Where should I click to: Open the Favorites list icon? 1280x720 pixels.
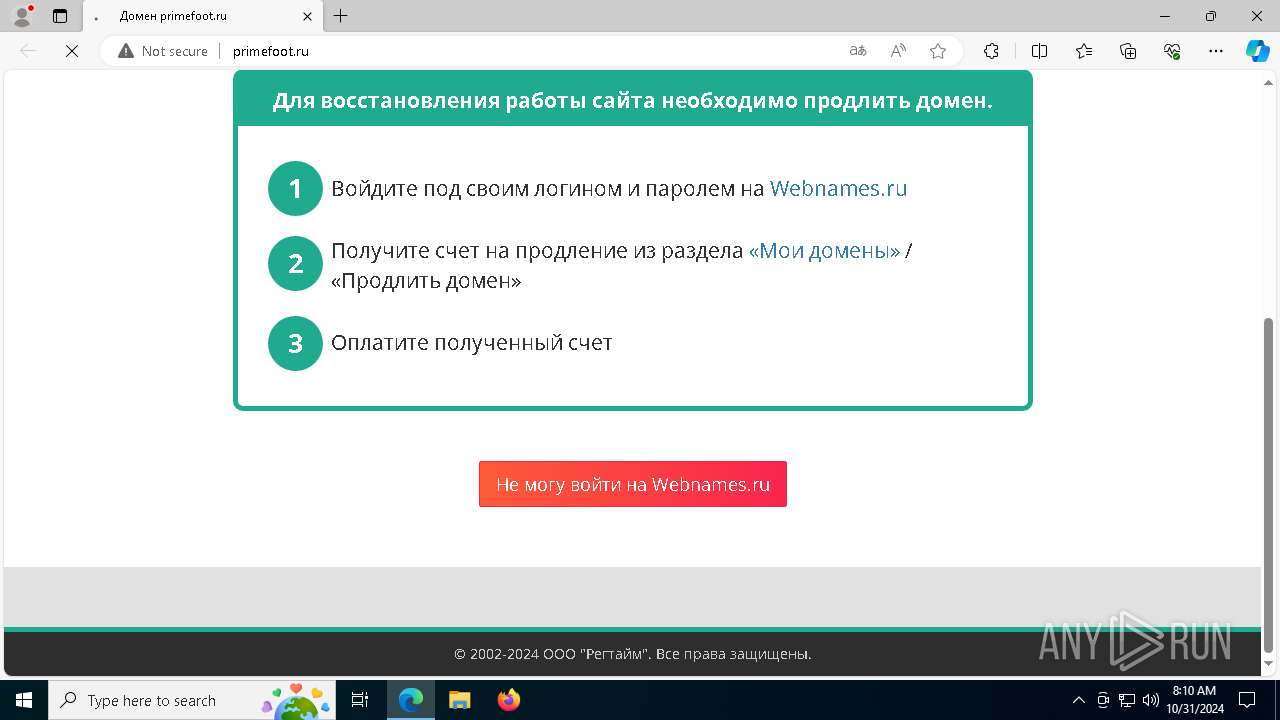(x=1084, y=51)
